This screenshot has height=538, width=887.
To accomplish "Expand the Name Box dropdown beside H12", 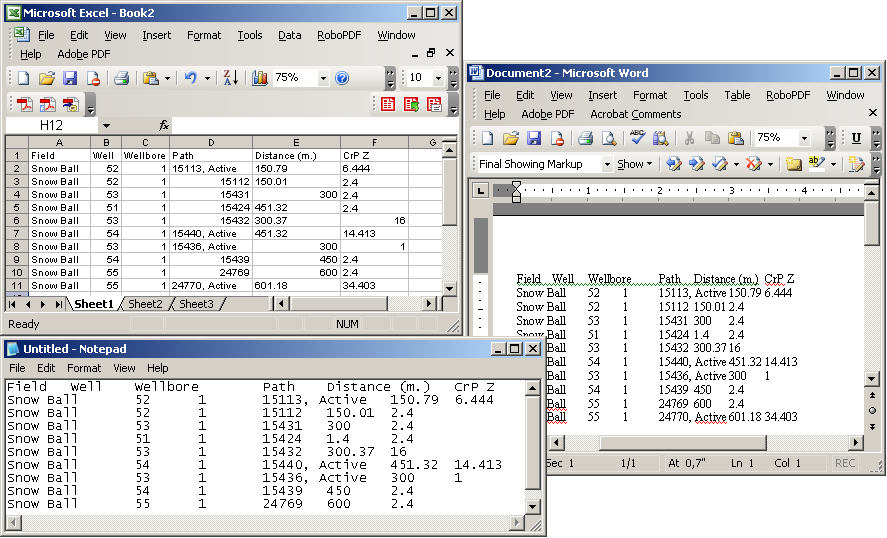I will [106, 126].
